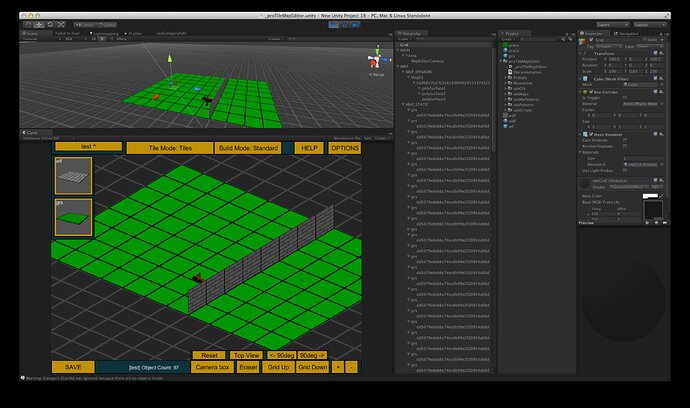Click the Project search-by-type icon

pos(563,39)
